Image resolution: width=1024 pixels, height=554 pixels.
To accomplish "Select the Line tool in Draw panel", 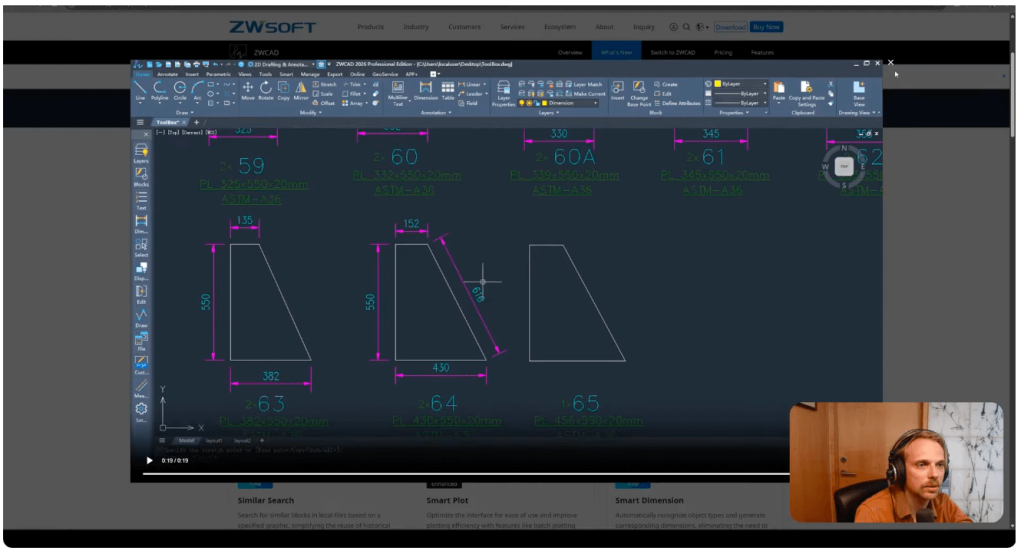I will pos(140,90).
